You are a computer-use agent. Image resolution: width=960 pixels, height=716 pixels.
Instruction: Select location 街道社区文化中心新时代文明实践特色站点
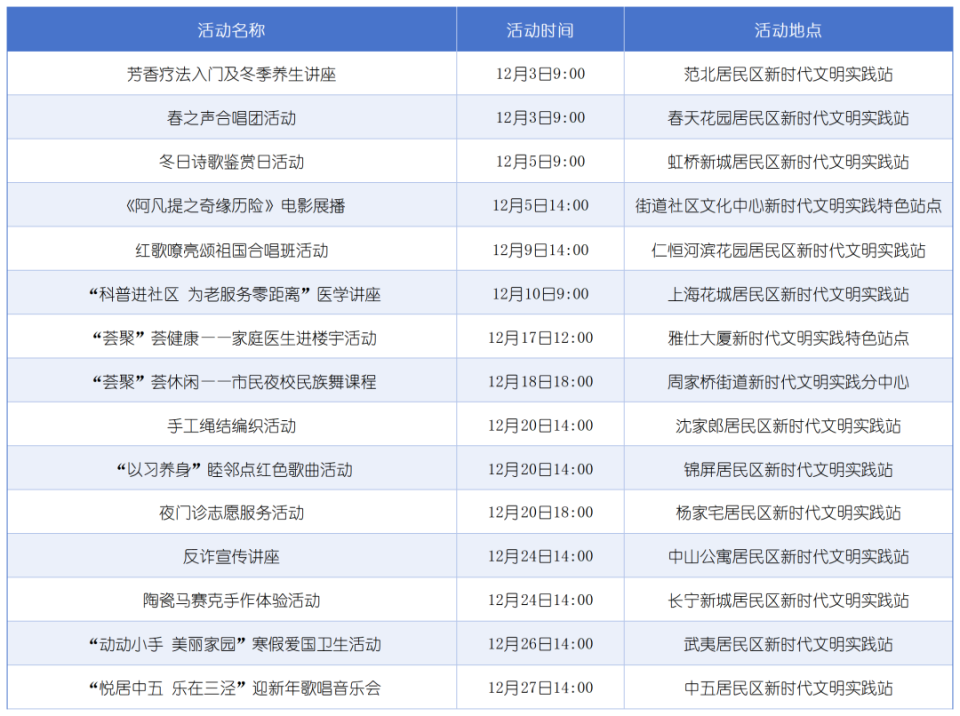click(x=788, y=206)
